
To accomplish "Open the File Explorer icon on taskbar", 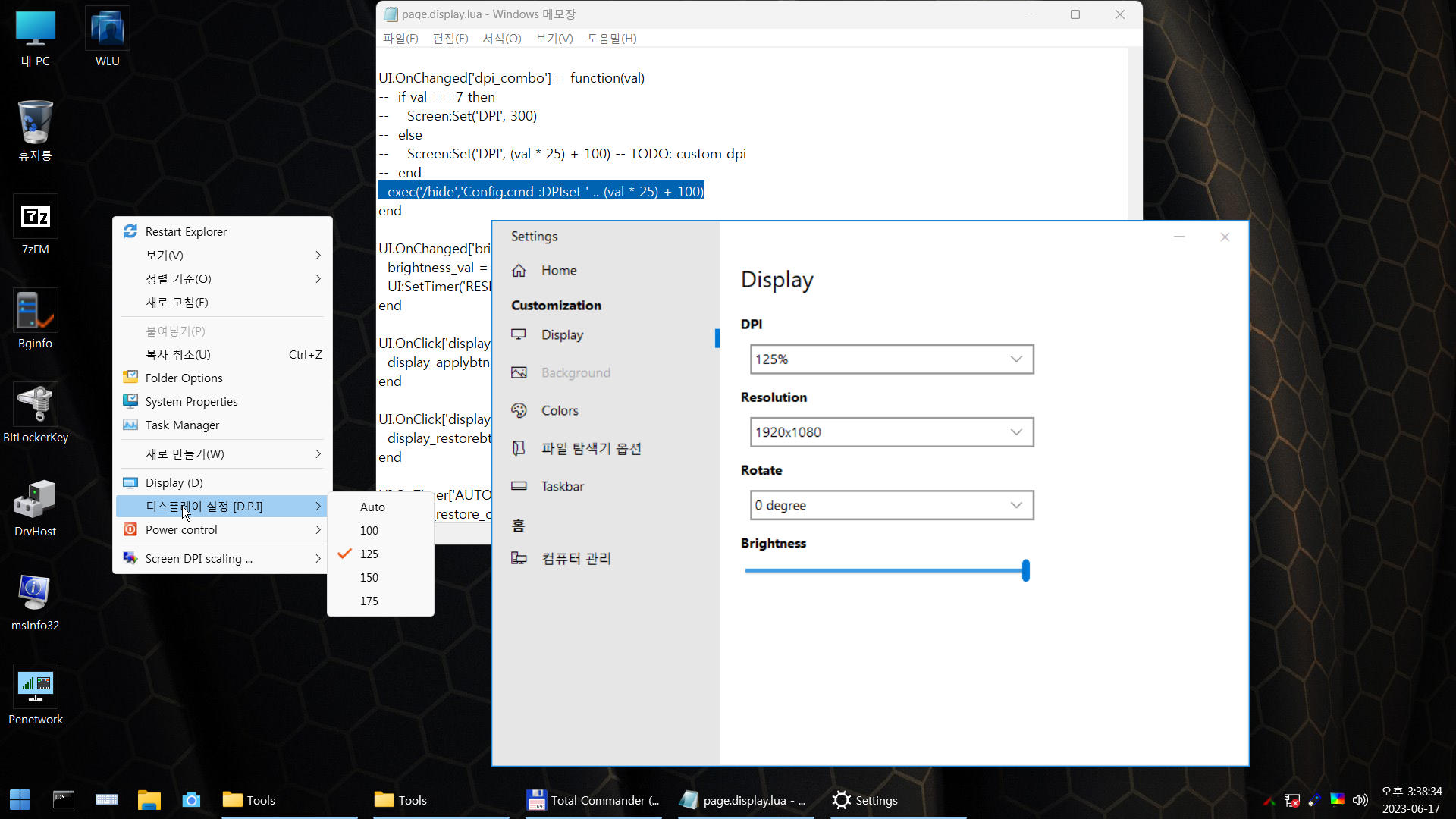I will 149,800.
